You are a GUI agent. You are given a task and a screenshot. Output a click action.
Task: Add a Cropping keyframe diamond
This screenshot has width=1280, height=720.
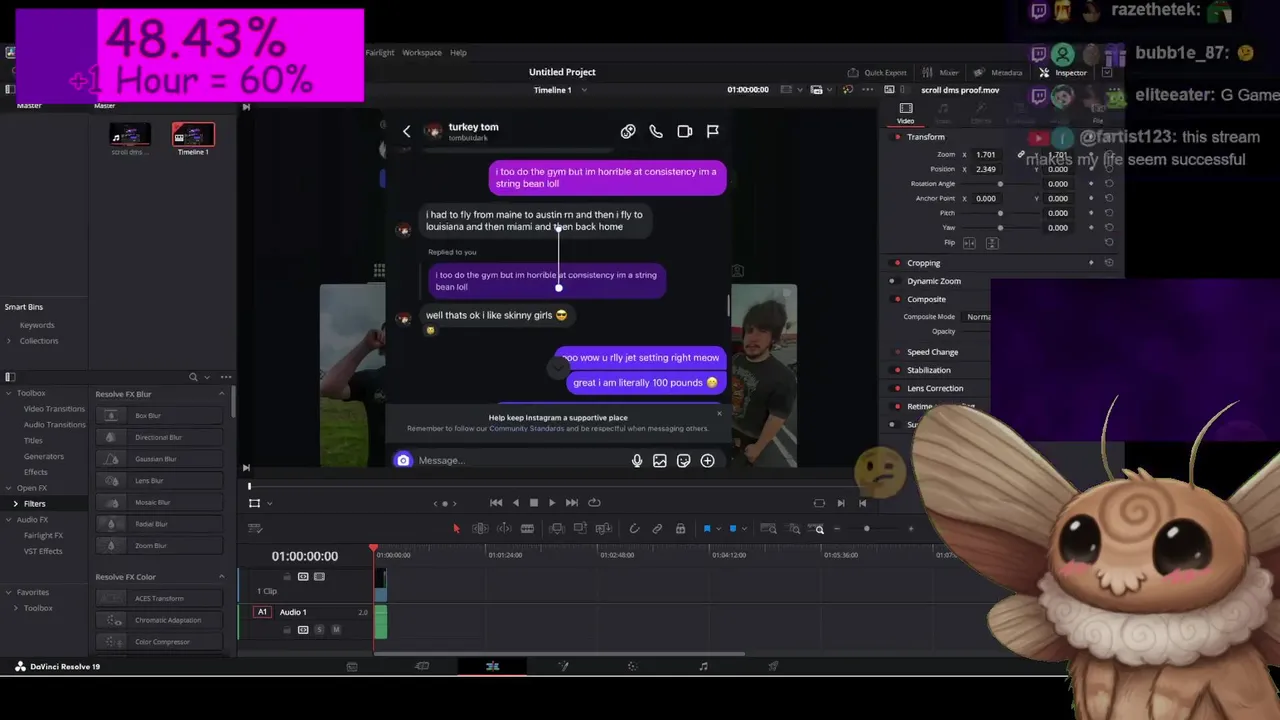[x=1091, y=263]
